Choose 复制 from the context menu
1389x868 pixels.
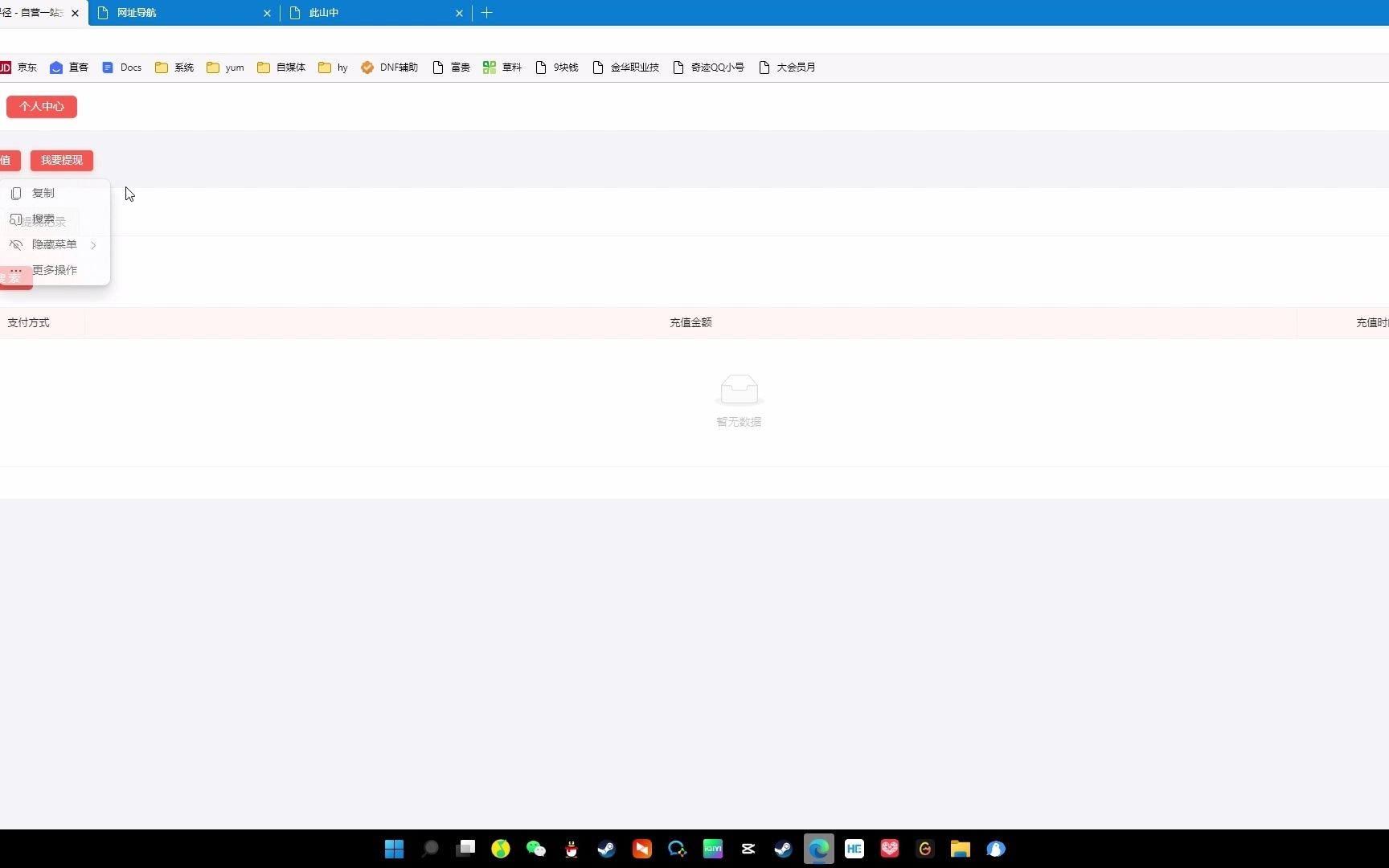click(x=55, y=193)
